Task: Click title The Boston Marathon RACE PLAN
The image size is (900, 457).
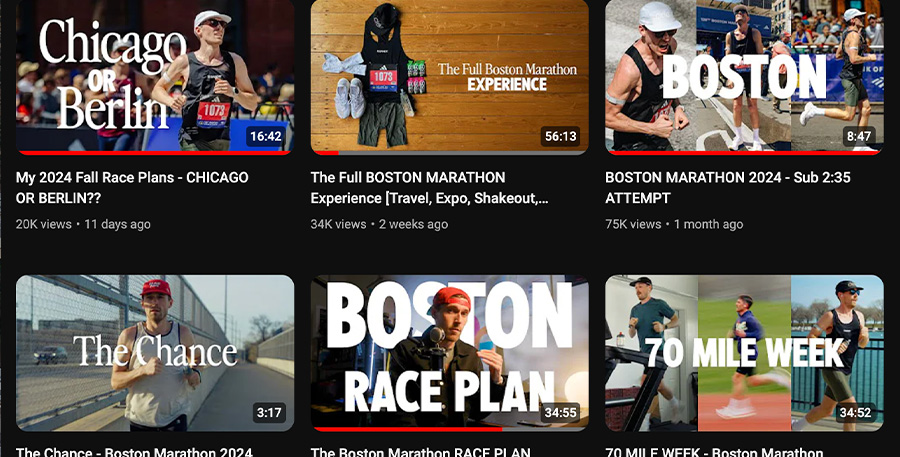Action: point(421,452)
